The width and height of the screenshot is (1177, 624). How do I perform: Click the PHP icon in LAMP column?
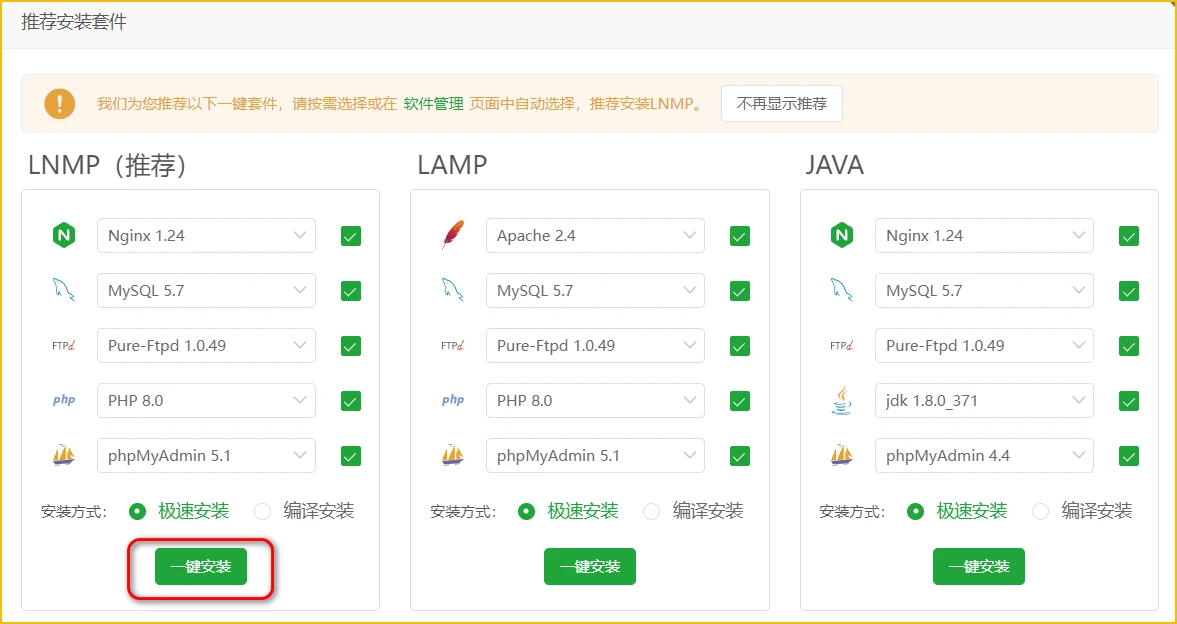(x=453, y=400)
